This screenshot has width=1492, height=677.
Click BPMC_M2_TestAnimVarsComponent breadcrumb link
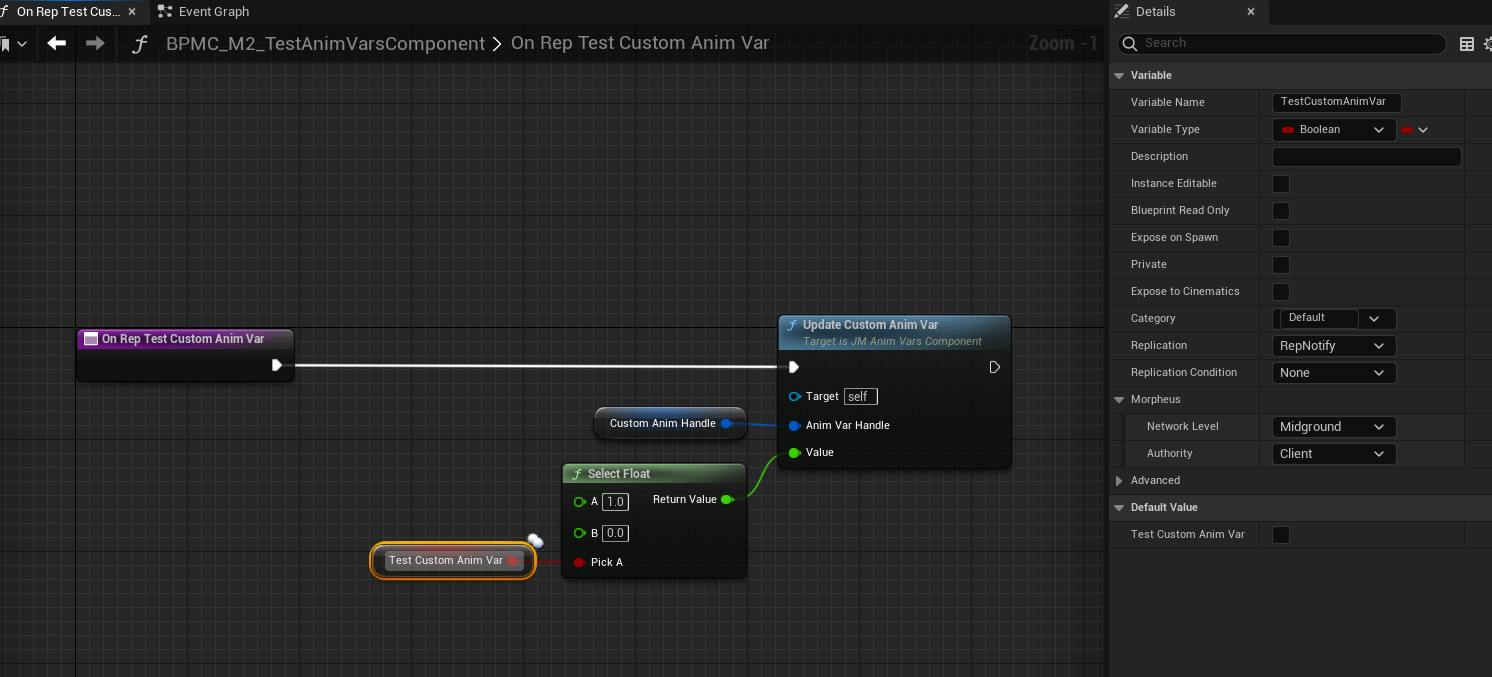pyautogui.click(x=325, y=44)
